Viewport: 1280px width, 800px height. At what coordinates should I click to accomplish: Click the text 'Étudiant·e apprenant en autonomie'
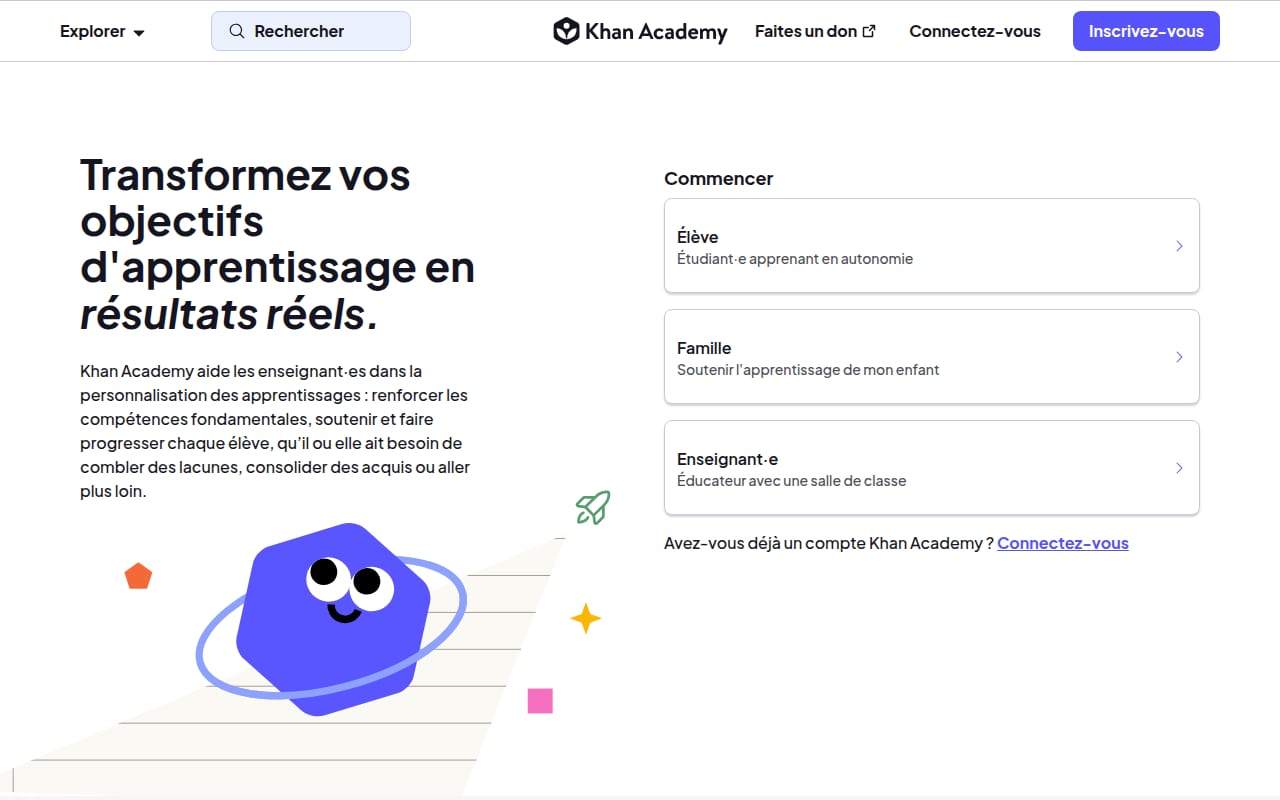(x=795, y=259)
